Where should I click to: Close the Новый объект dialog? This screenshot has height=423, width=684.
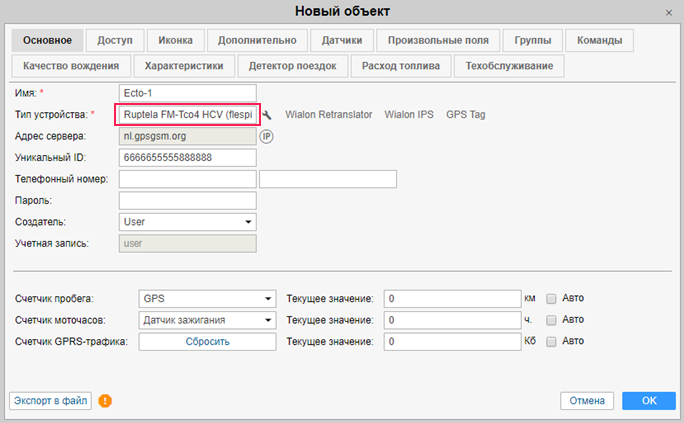pos(669,11)
